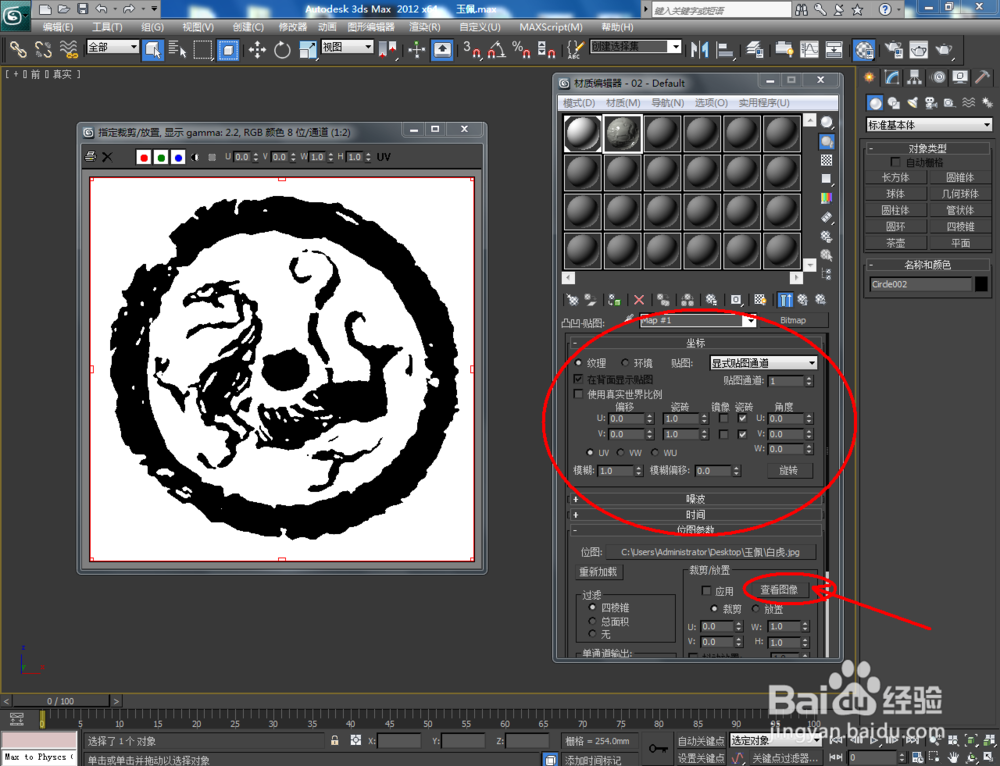Open the MAXScript(M) menu
1000x766 pixels.
pyautogui.click(x=550, y=27)
